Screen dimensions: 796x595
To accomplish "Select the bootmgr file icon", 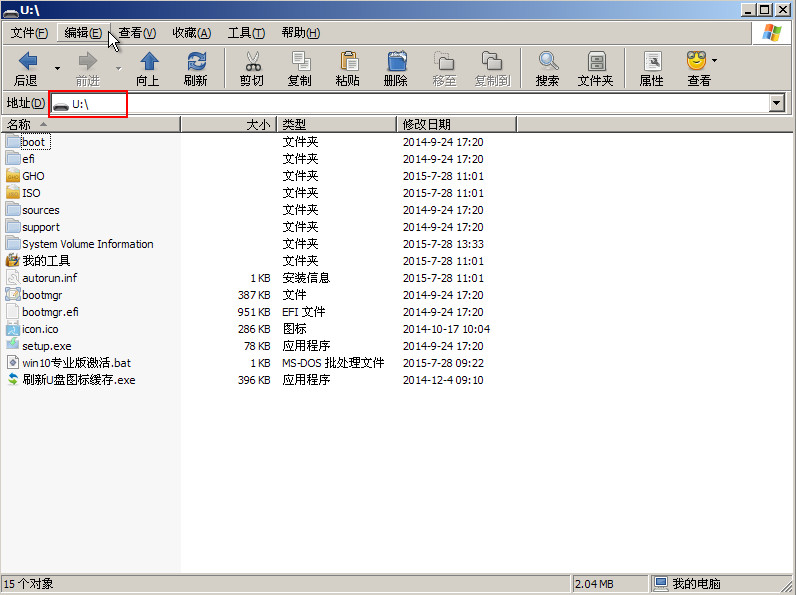I will pyautogui.click(x=13, y=294).
